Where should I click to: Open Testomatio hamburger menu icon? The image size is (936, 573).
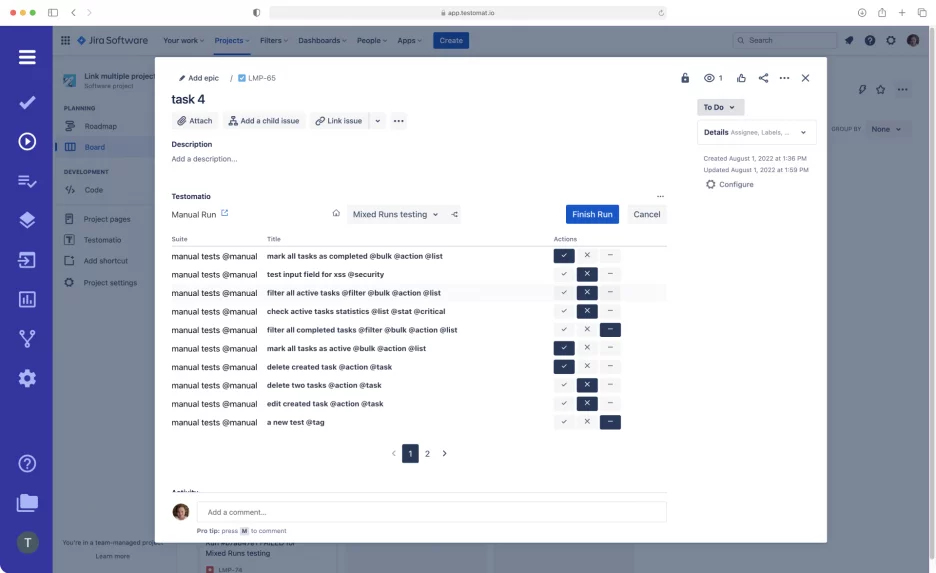coord(27,57)
